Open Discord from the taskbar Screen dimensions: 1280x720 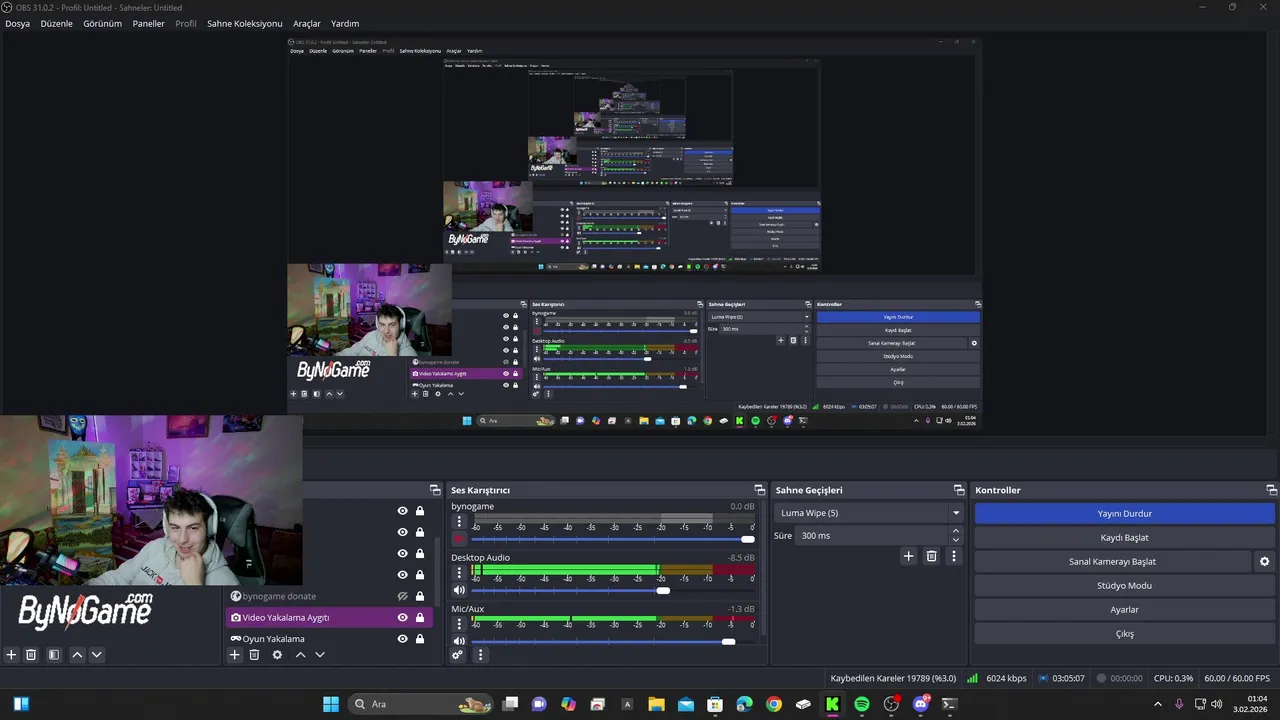coord(920,704)
